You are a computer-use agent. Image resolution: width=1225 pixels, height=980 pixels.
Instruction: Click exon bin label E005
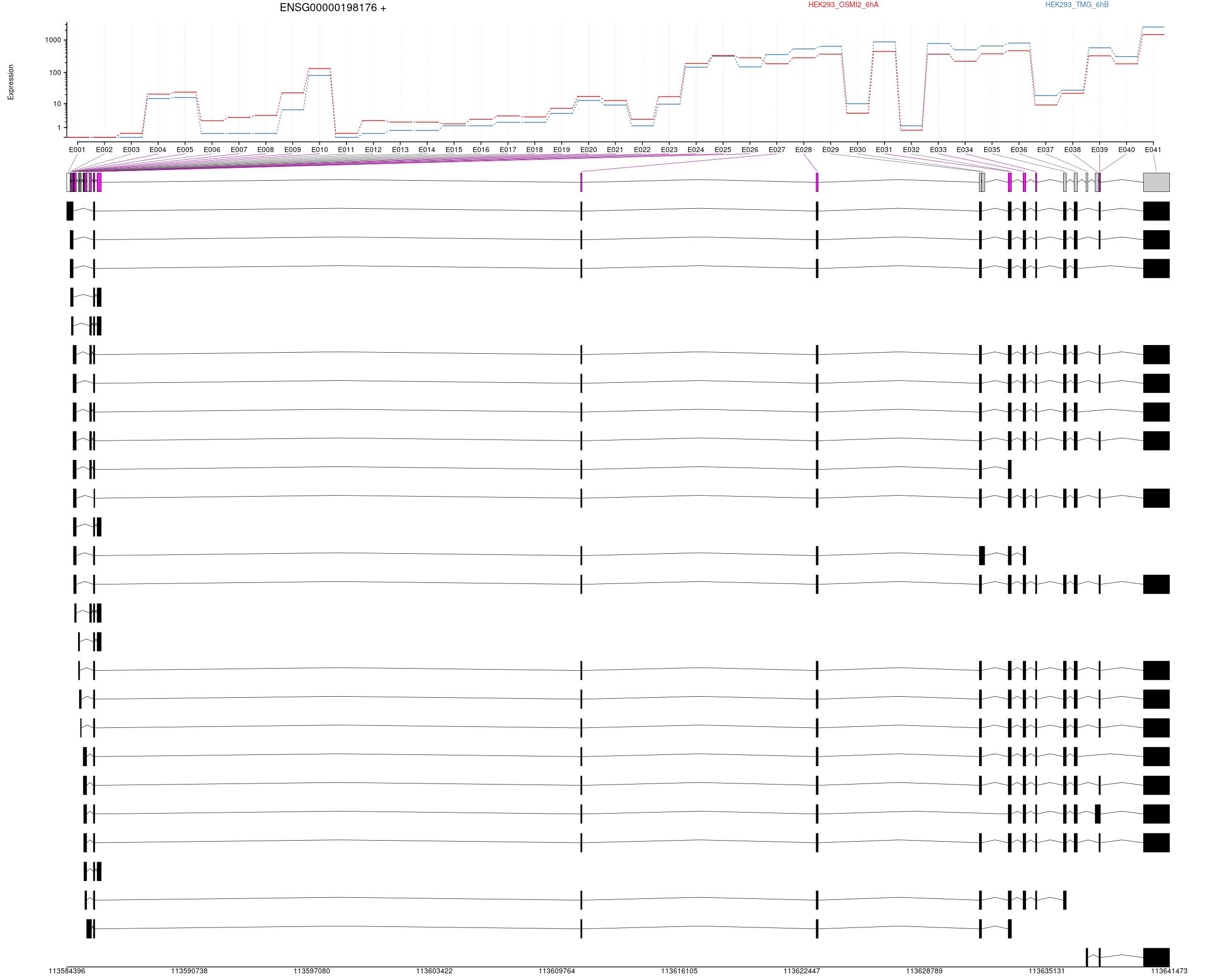(x=185, y=150)
